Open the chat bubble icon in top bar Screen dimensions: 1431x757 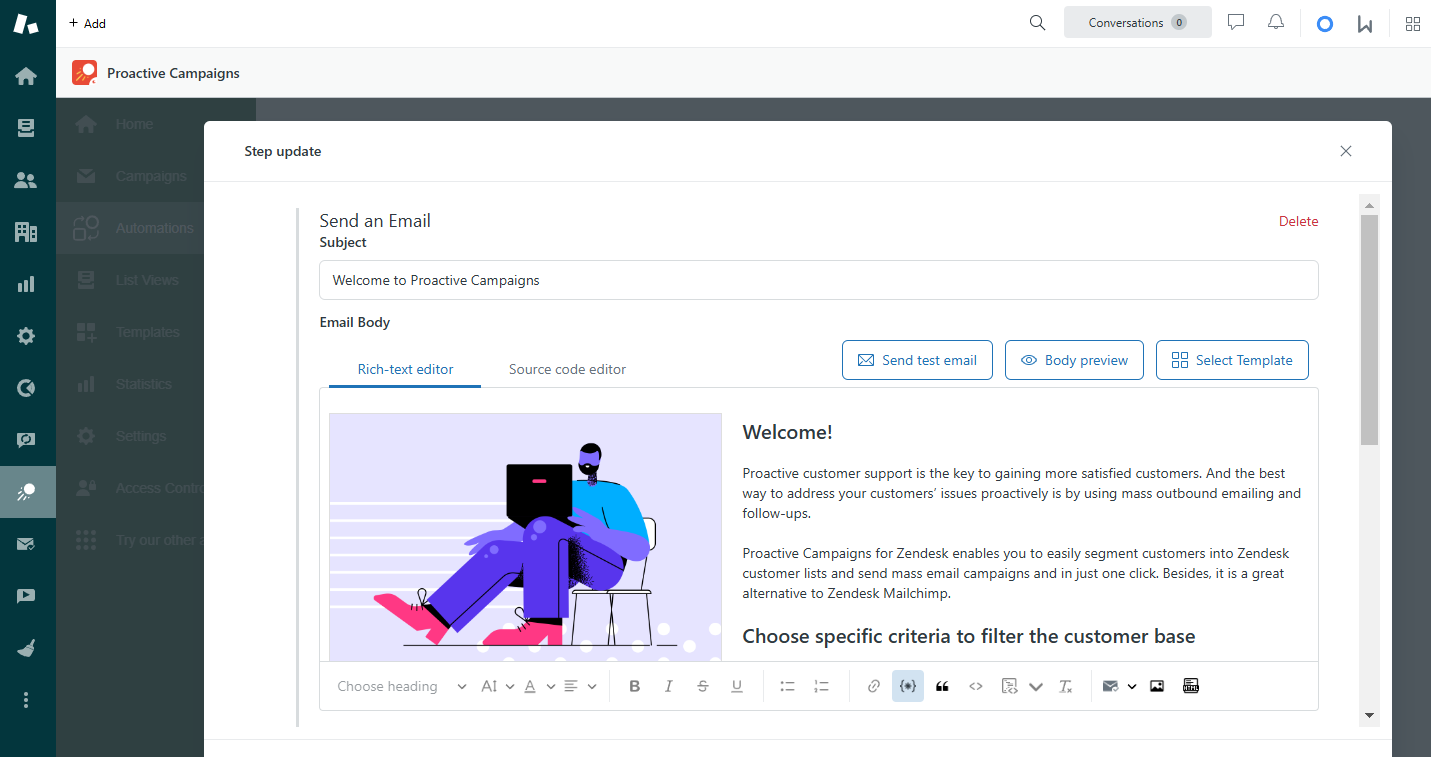point(1236,22)
